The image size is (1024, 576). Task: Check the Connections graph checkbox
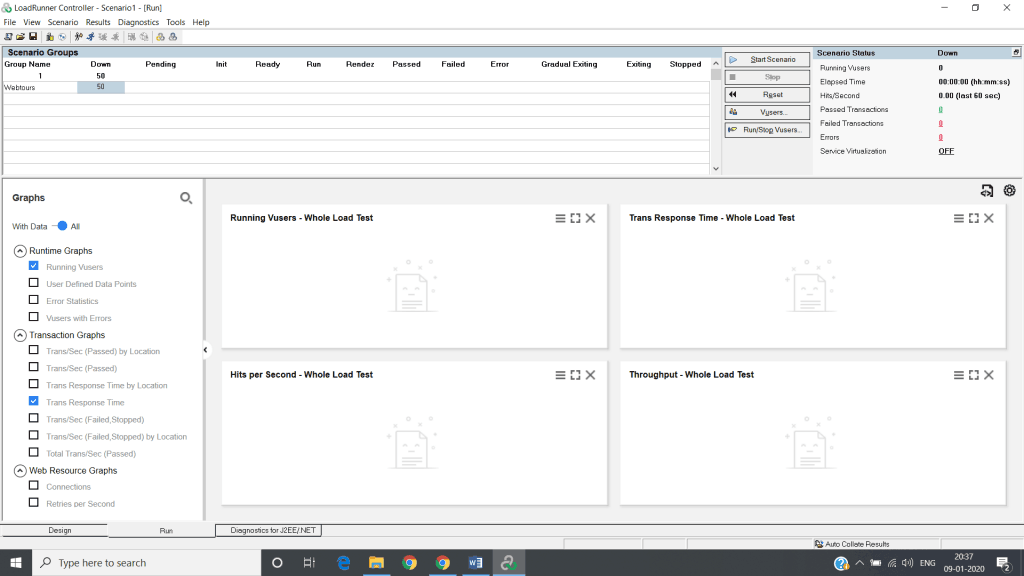point(34,486)
